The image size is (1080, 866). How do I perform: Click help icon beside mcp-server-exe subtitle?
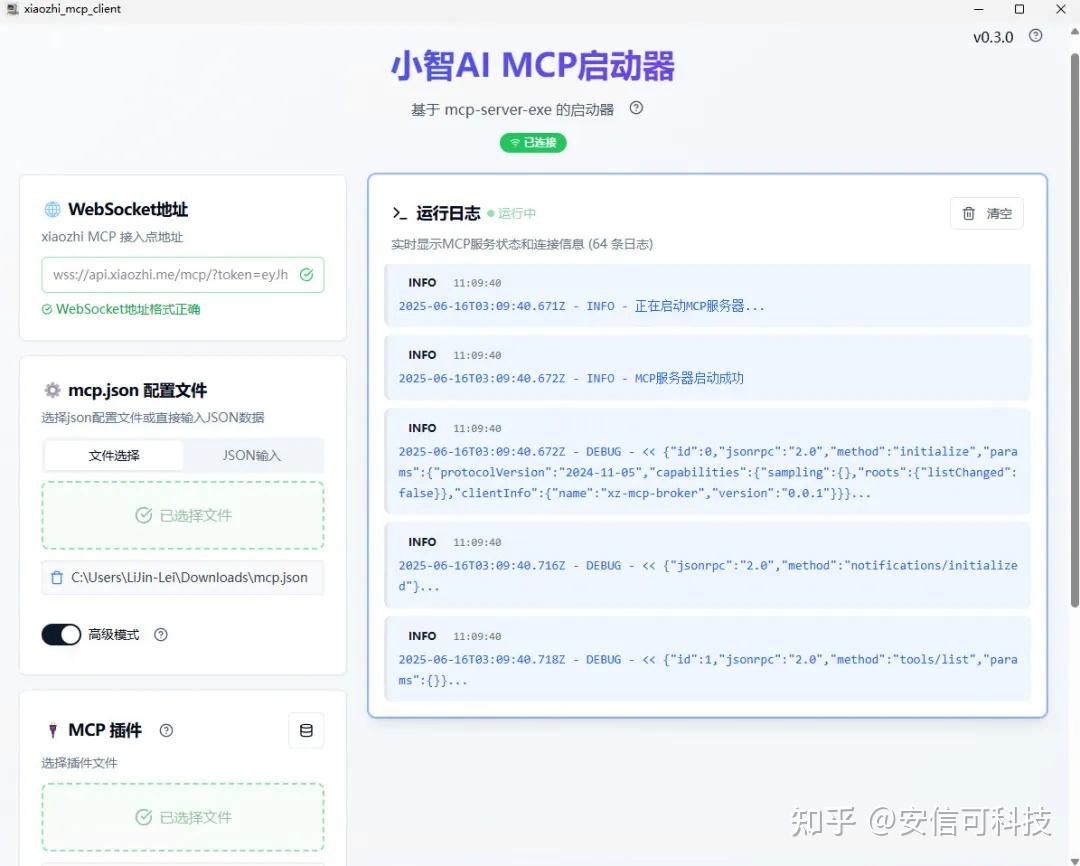(x=636, y=108)
